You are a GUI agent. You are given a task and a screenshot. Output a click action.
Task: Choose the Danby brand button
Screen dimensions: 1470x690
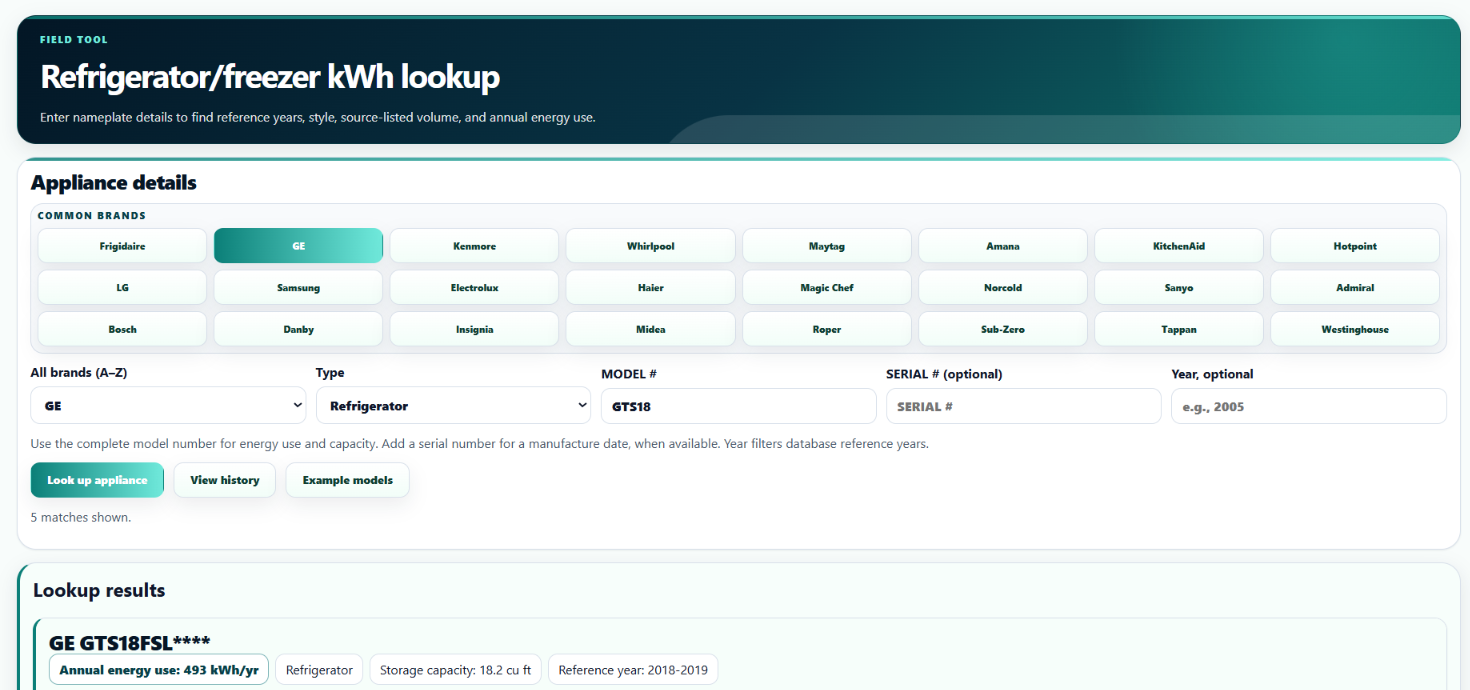[298, 329]
